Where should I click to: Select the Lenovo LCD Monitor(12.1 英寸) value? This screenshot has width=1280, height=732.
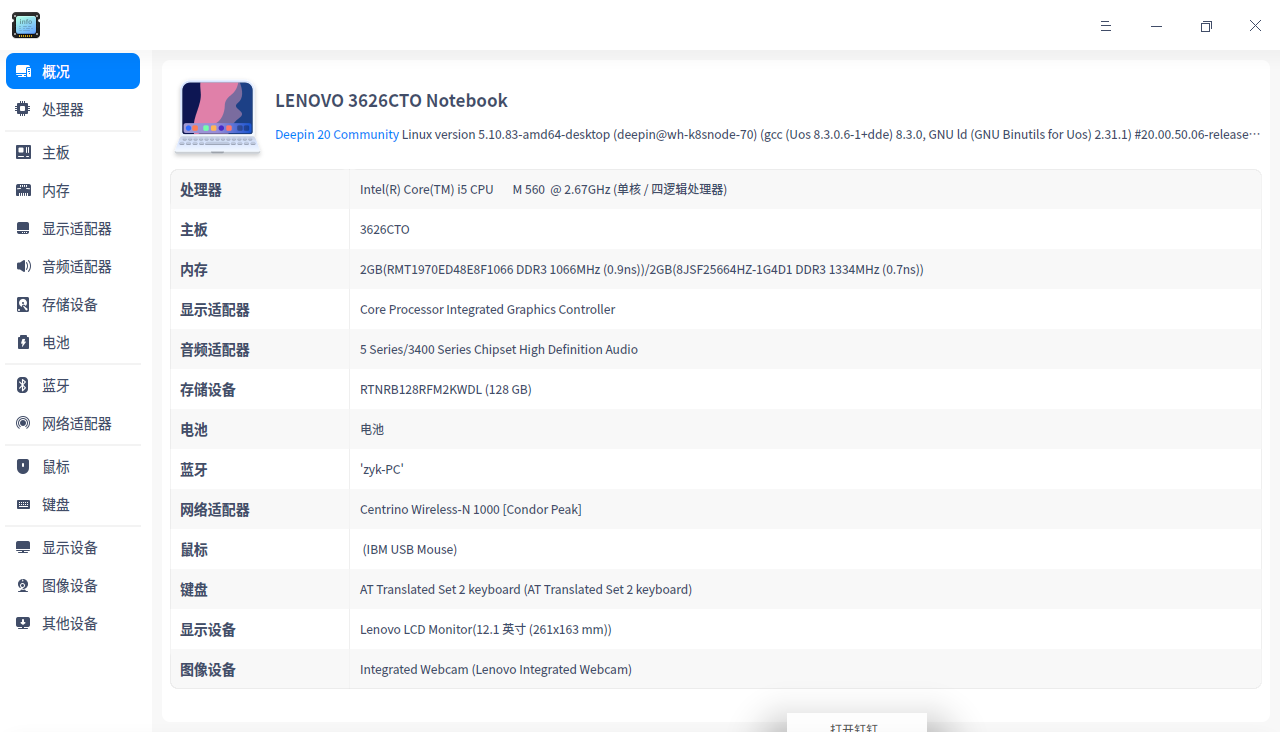(486, 630)
